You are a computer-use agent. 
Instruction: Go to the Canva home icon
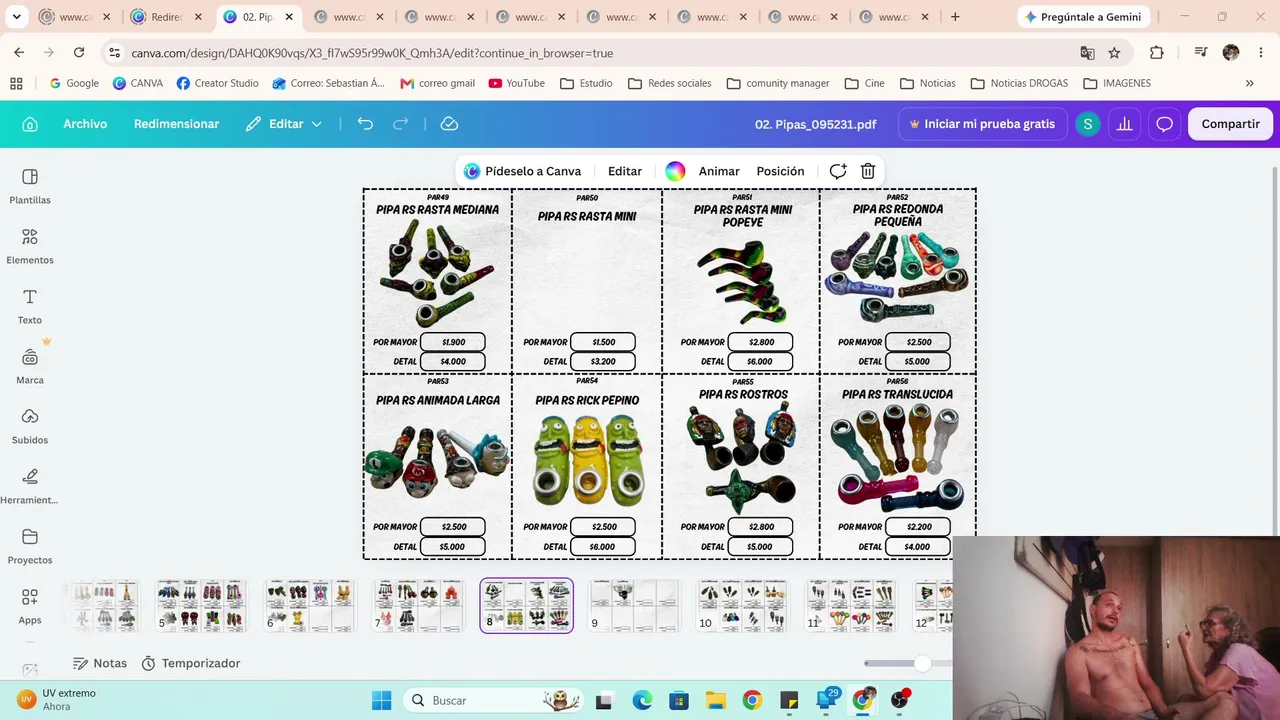(x=30, y=124)
